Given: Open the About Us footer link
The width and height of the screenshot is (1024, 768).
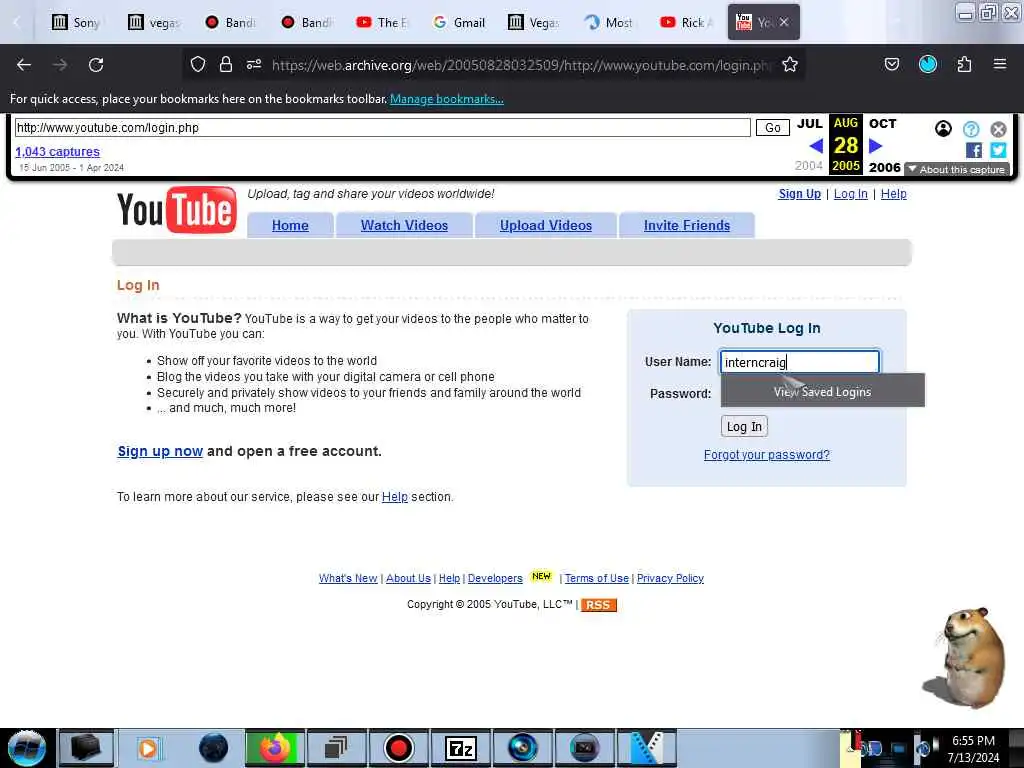Looking at the screenshot, I should tap(408, 579).
